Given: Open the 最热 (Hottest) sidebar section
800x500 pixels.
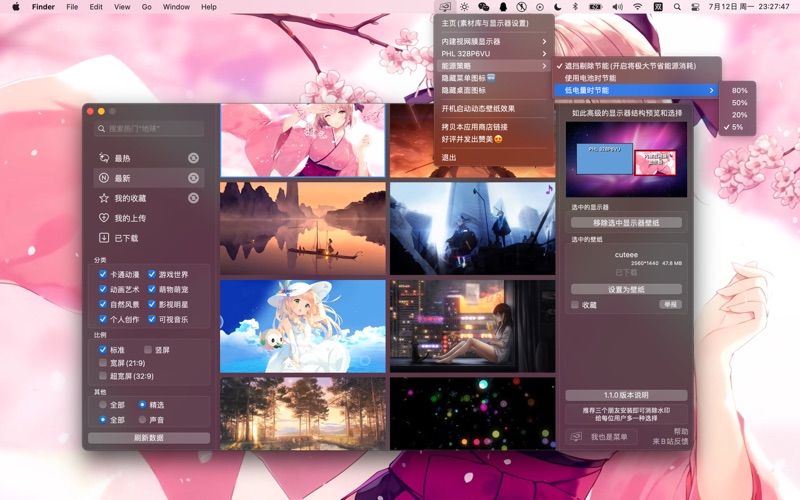Looking at the screenshot, I should [x=123, y=158].
